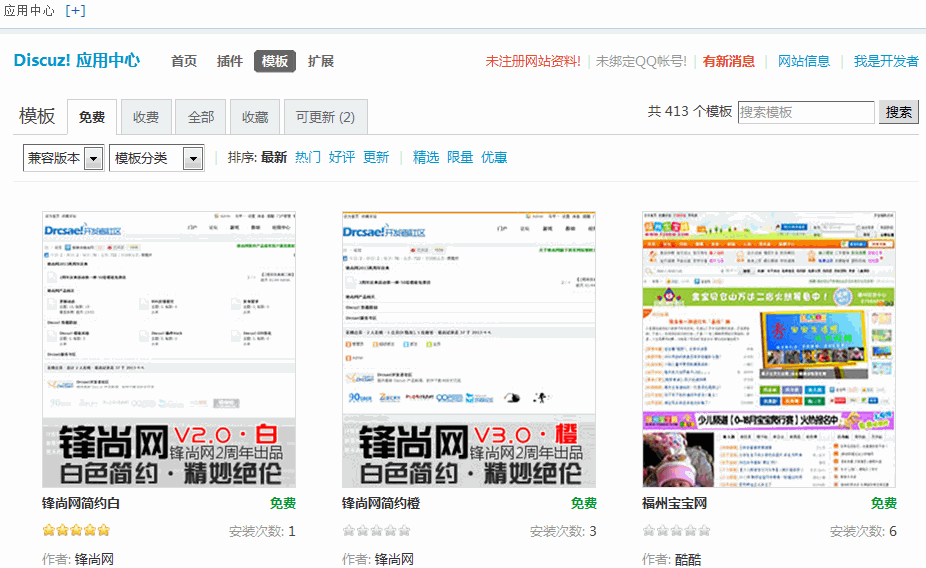The image size is (926, 568).
Task: Click the Discuz! 应用中心 logo
Action: [x=76, y=61]
